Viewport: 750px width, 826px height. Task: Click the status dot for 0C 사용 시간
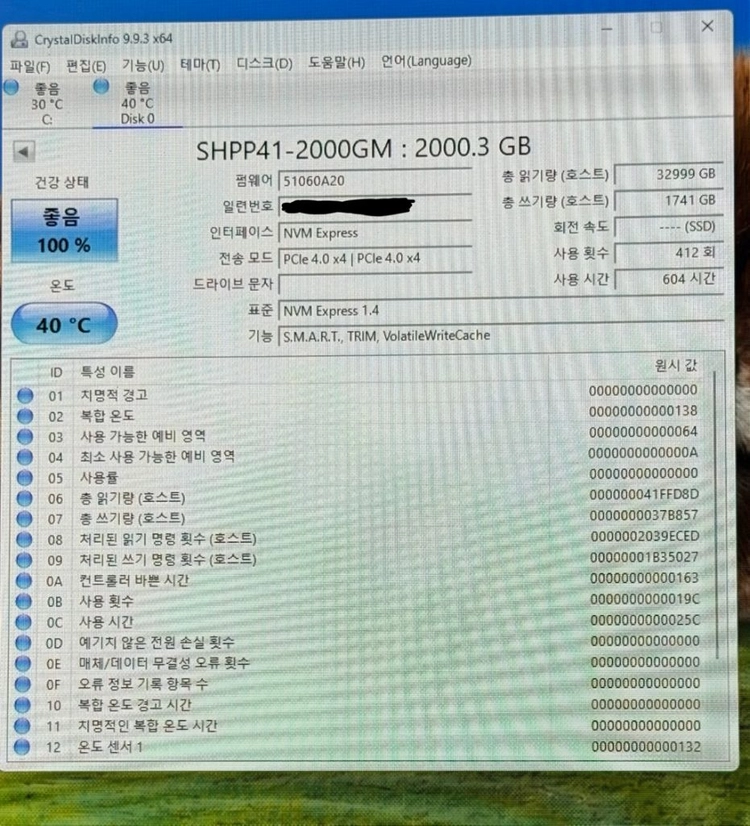click(x=23, y=622)
